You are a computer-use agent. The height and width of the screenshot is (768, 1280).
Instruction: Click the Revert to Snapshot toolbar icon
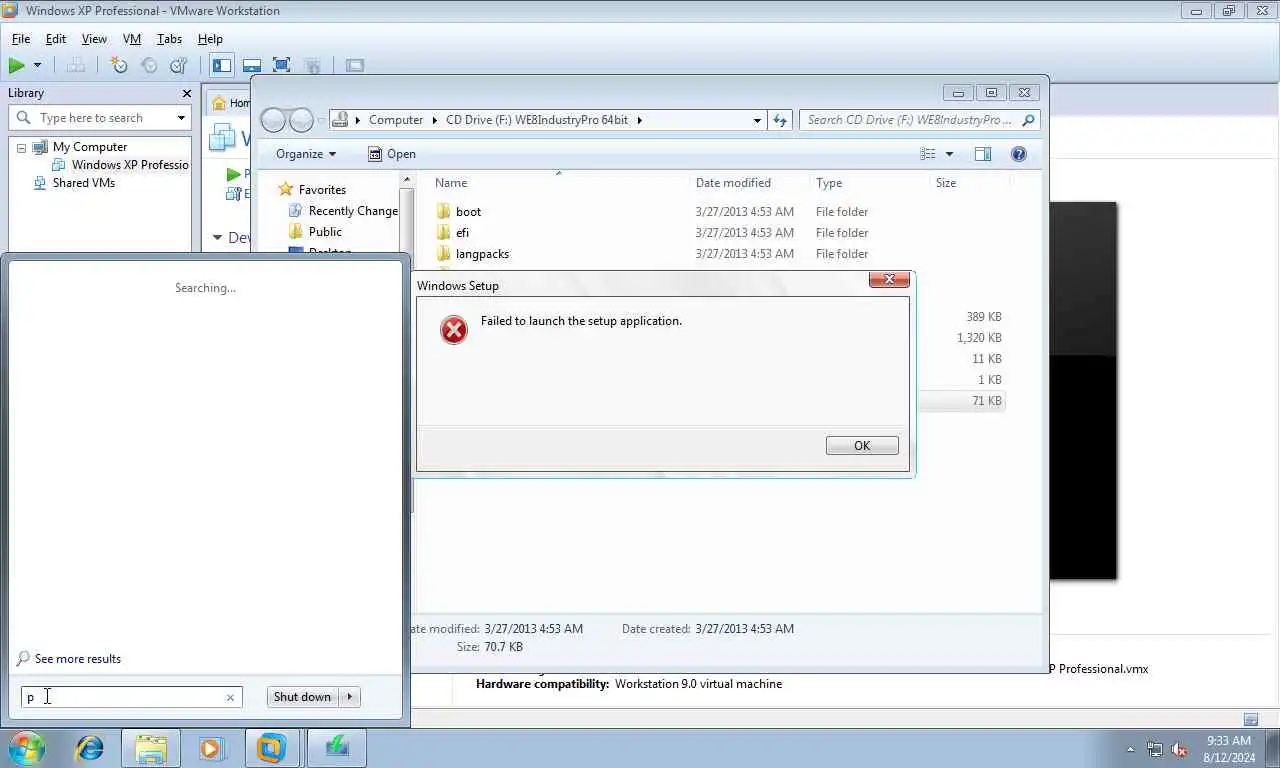[149, 65]
